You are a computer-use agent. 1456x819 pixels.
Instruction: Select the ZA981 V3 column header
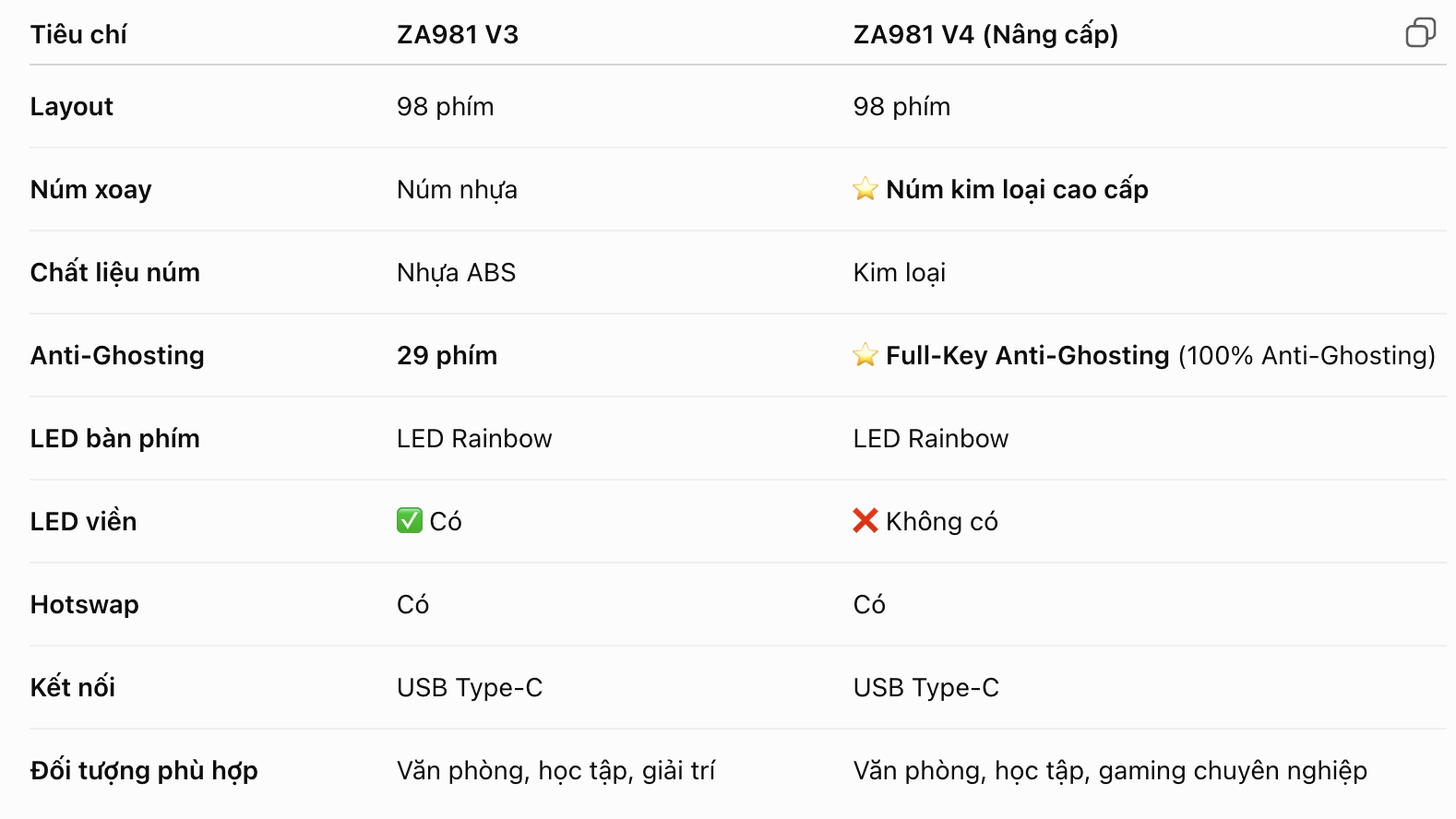pos(458,35)
